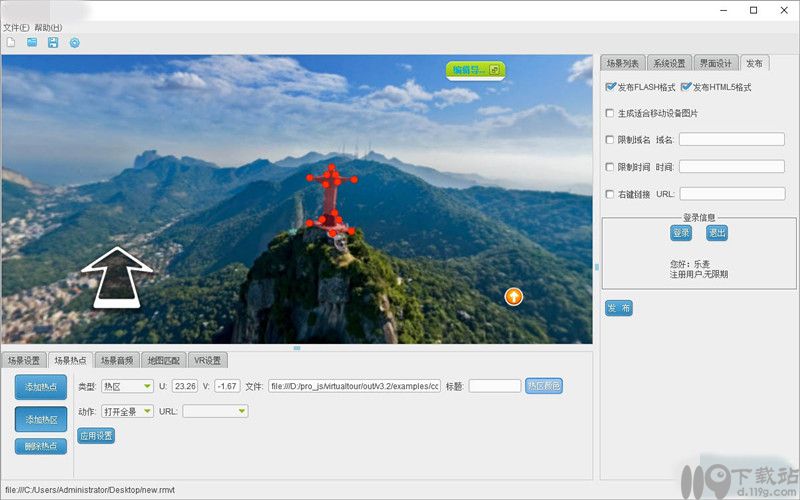Uncheck the 发布FLASH格式 checkbox
800x500 pixels.
pos(611,87)
